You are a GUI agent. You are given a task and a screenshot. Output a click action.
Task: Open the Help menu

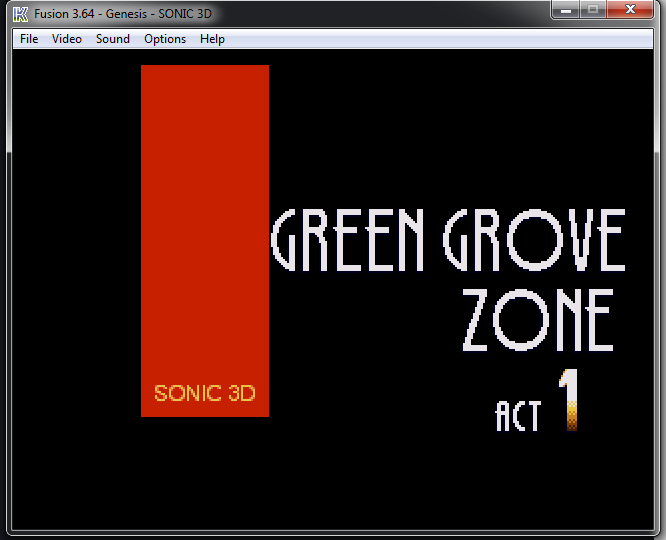click(212, 39)
